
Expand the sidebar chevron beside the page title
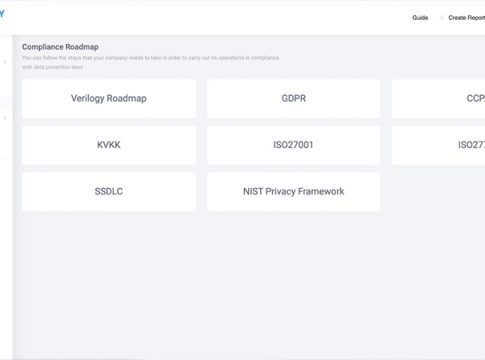5,62
